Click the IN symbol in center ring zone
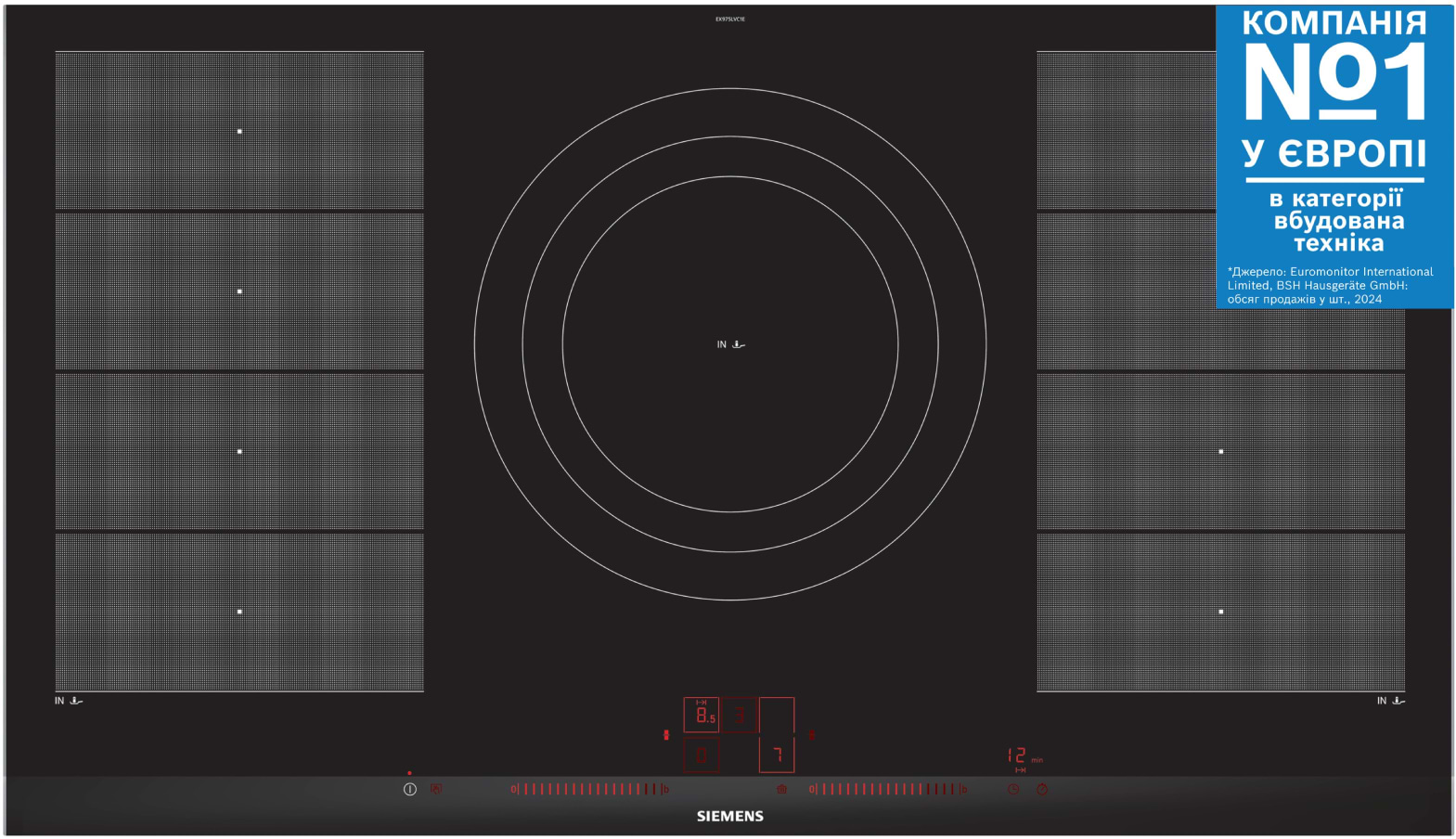The image size is (1456, 839). coord(730,344)
